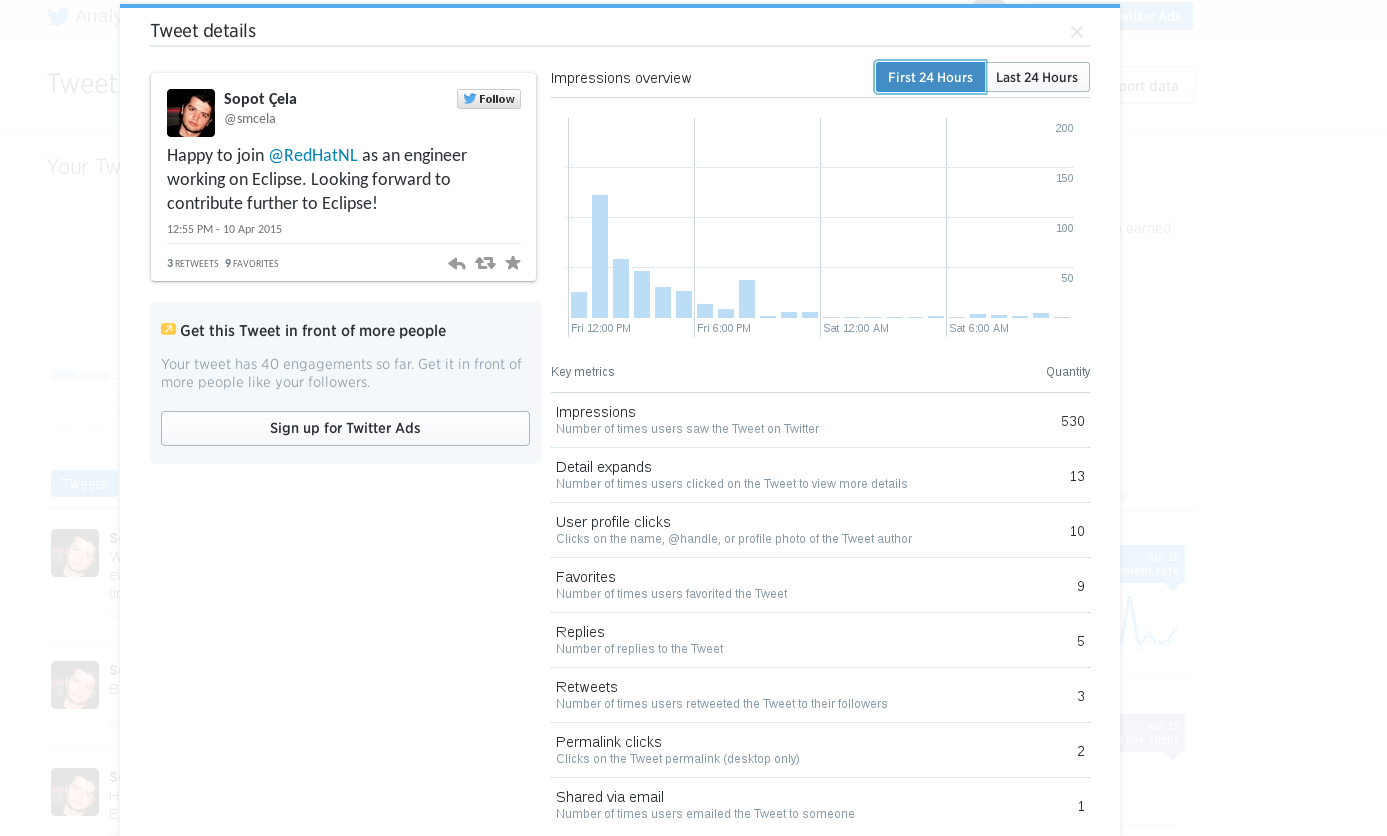Switch to Last 24 Hours view
The height and width of the screenshot is (836, 1387).
click(1037, 77)
